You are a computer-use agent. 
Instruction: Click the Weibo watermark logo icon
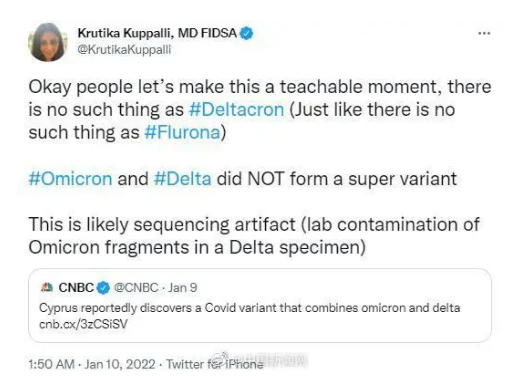pos(222,358)
